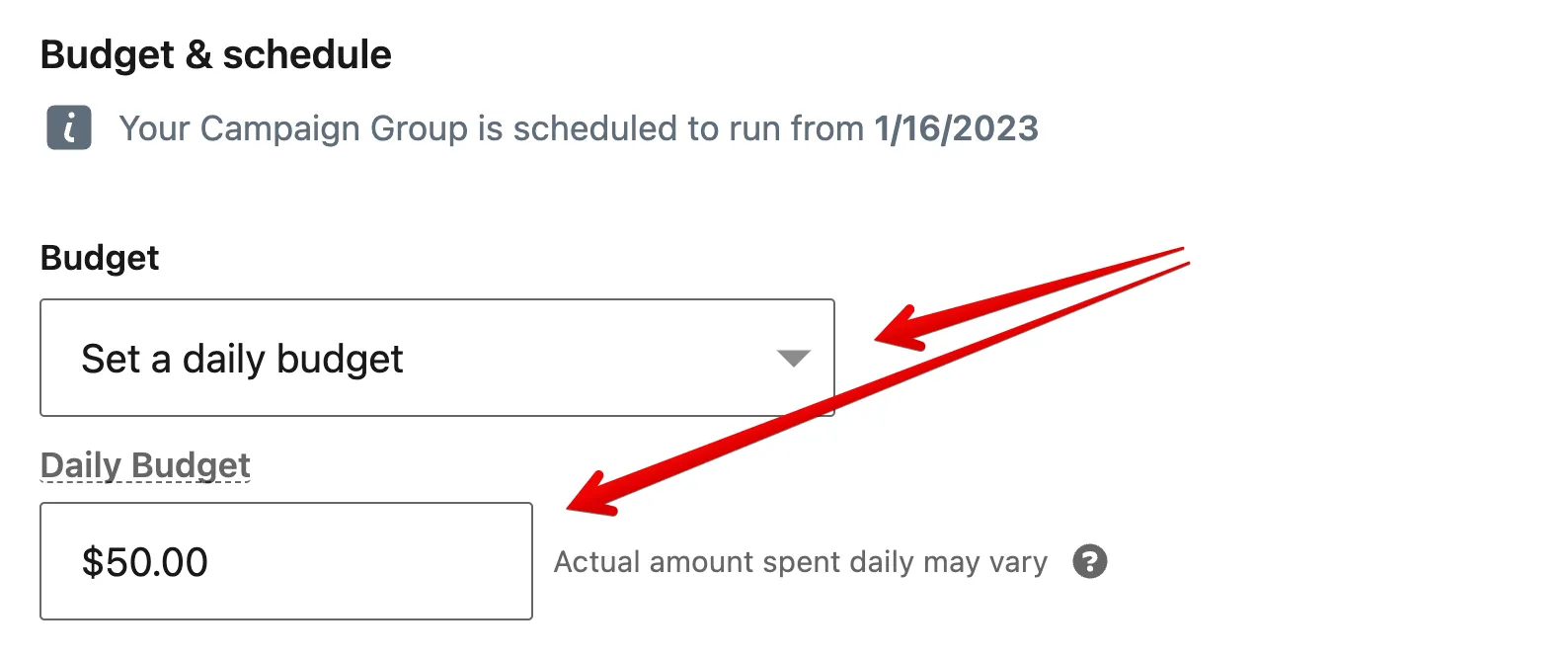Click the 'Budget & schedule' section heading
The height and width of the screenshot is (658, 1568).
point(215,55)
